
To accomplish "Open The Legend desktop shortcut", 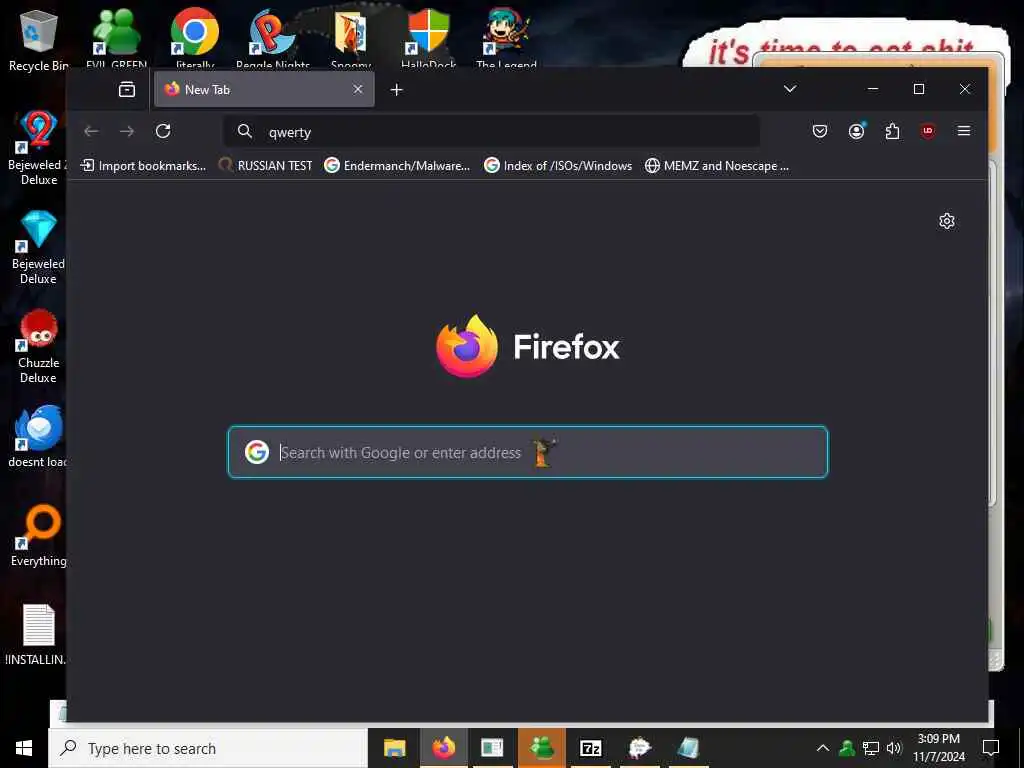I will click(506, 38).
